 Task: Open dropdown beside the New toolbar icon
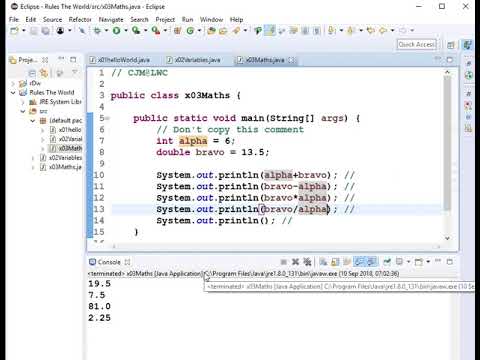tap(24, 31)
